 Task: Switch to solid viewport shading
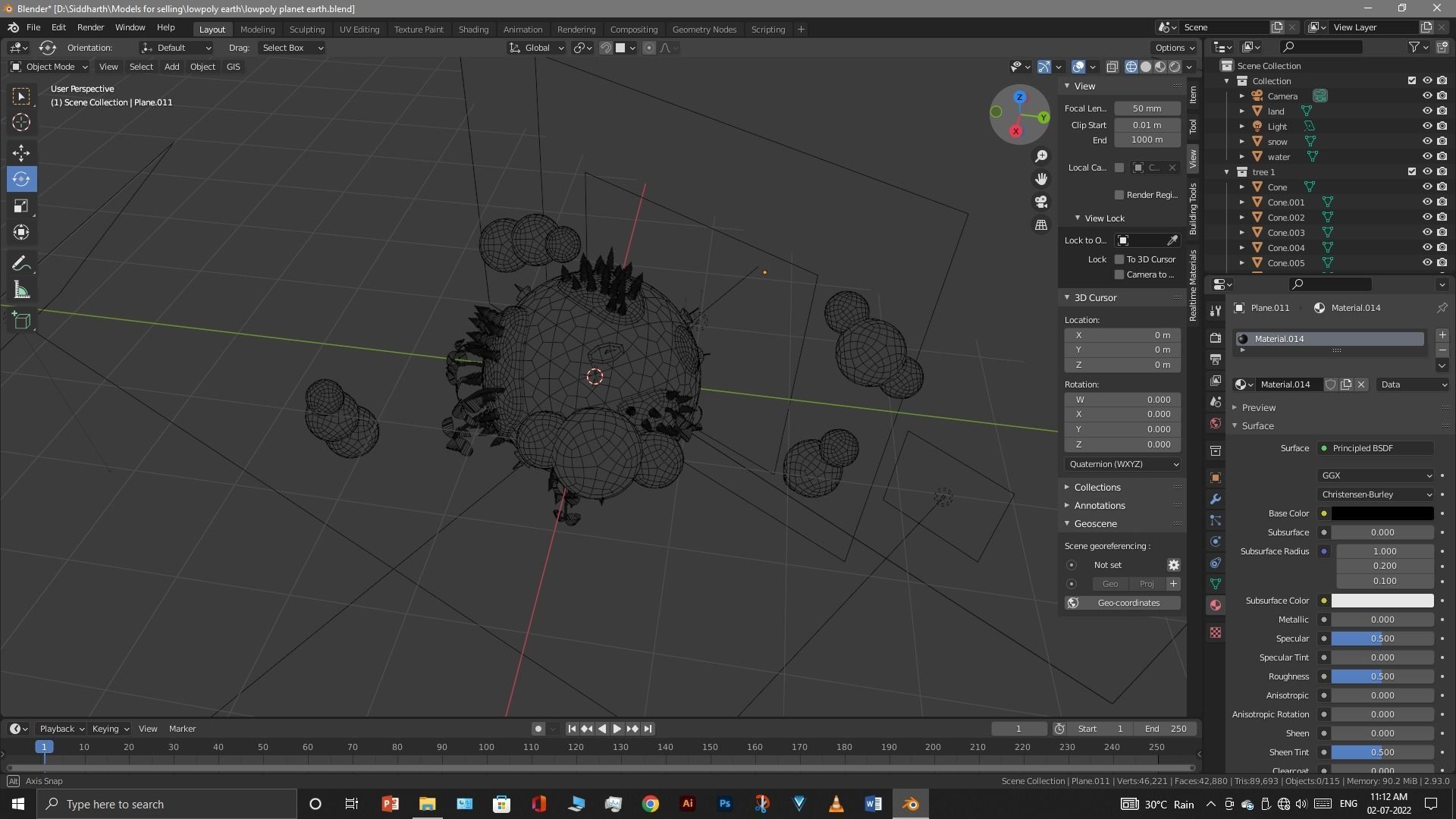1146,67
